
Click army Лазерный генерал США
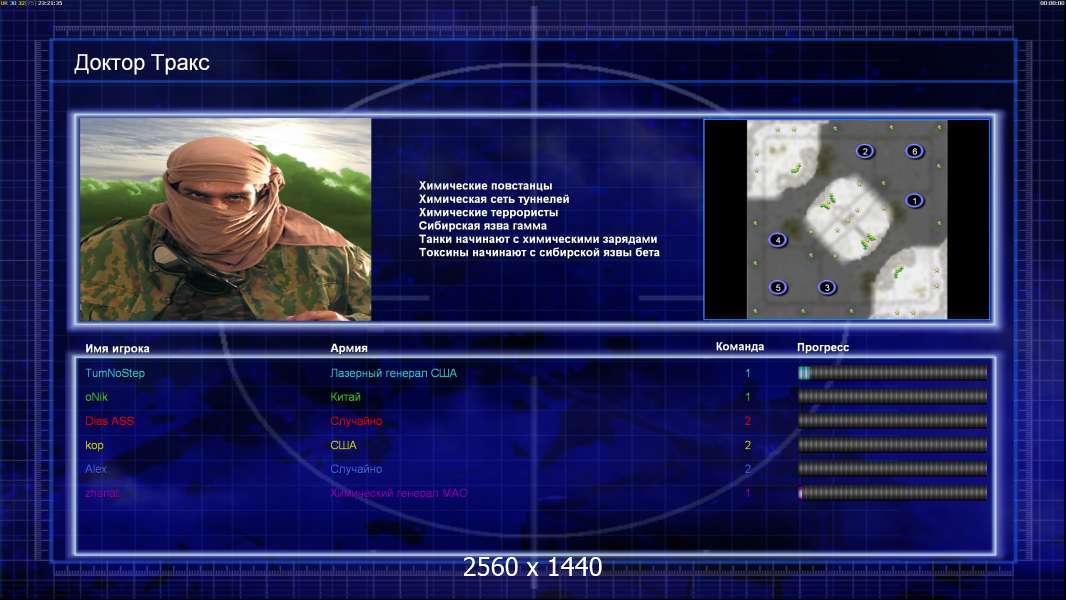[x=394, y=373]
